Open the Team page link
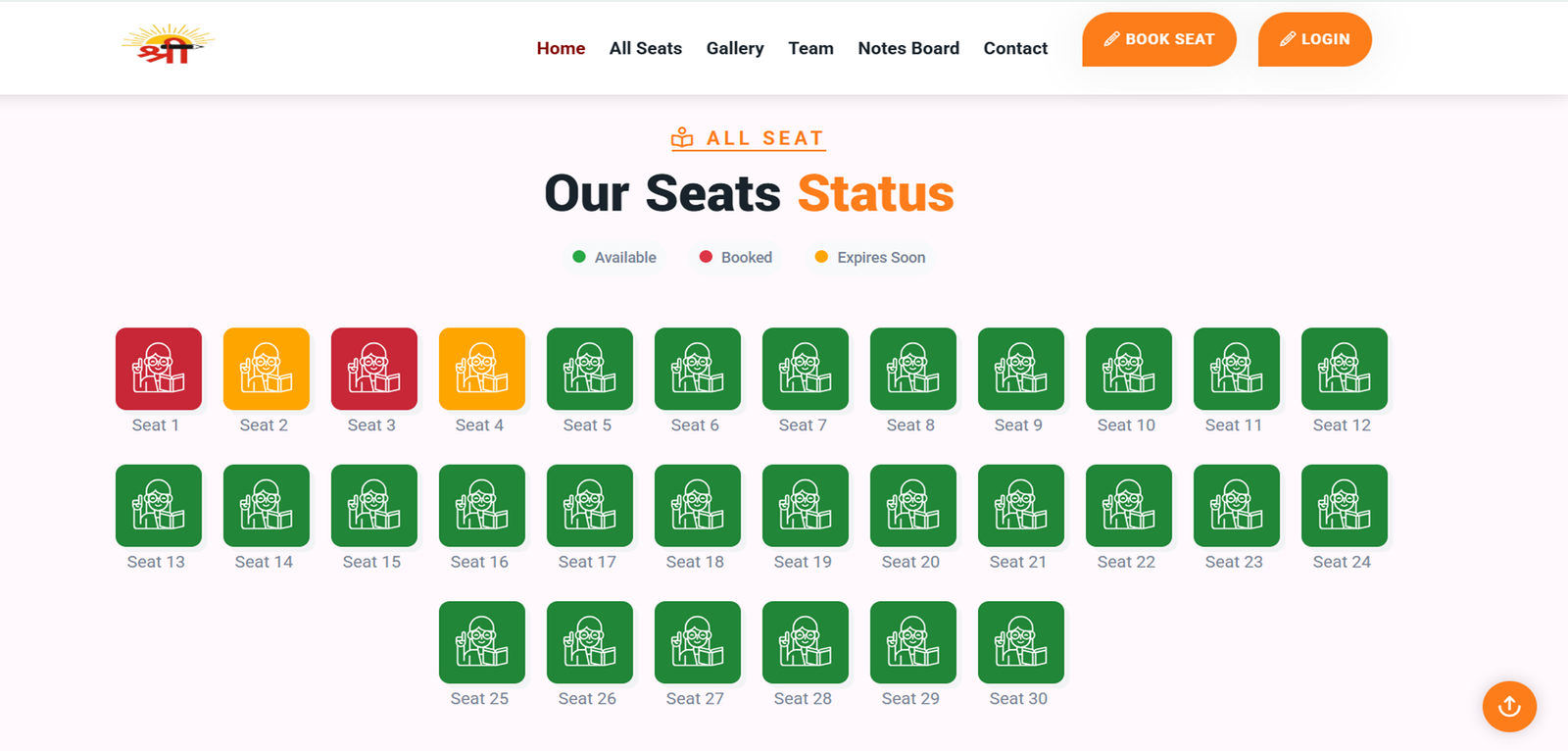The width and height of the screenshot is (1568, 751). 810,48
